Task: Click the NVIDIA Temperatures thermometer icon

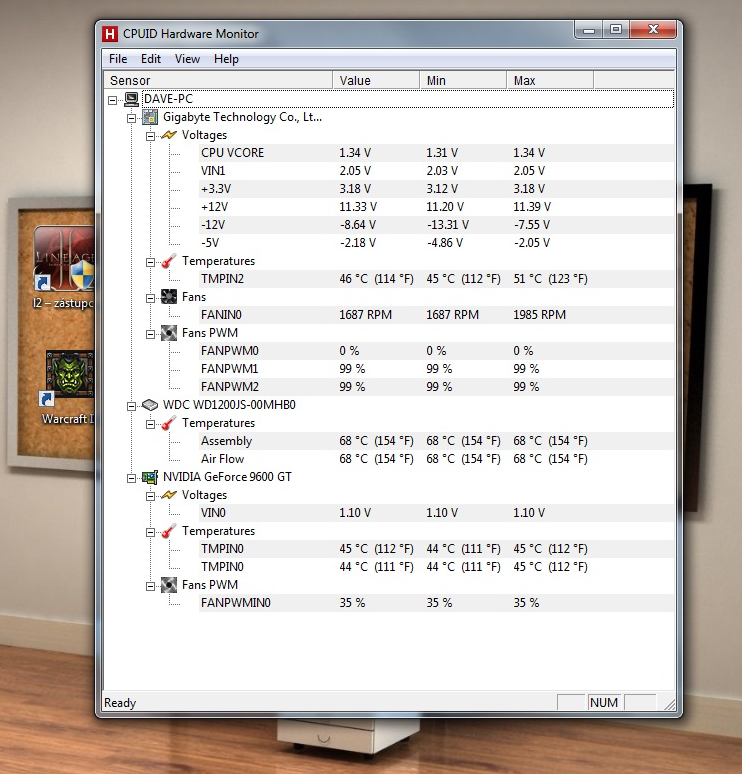Action: 169,531
